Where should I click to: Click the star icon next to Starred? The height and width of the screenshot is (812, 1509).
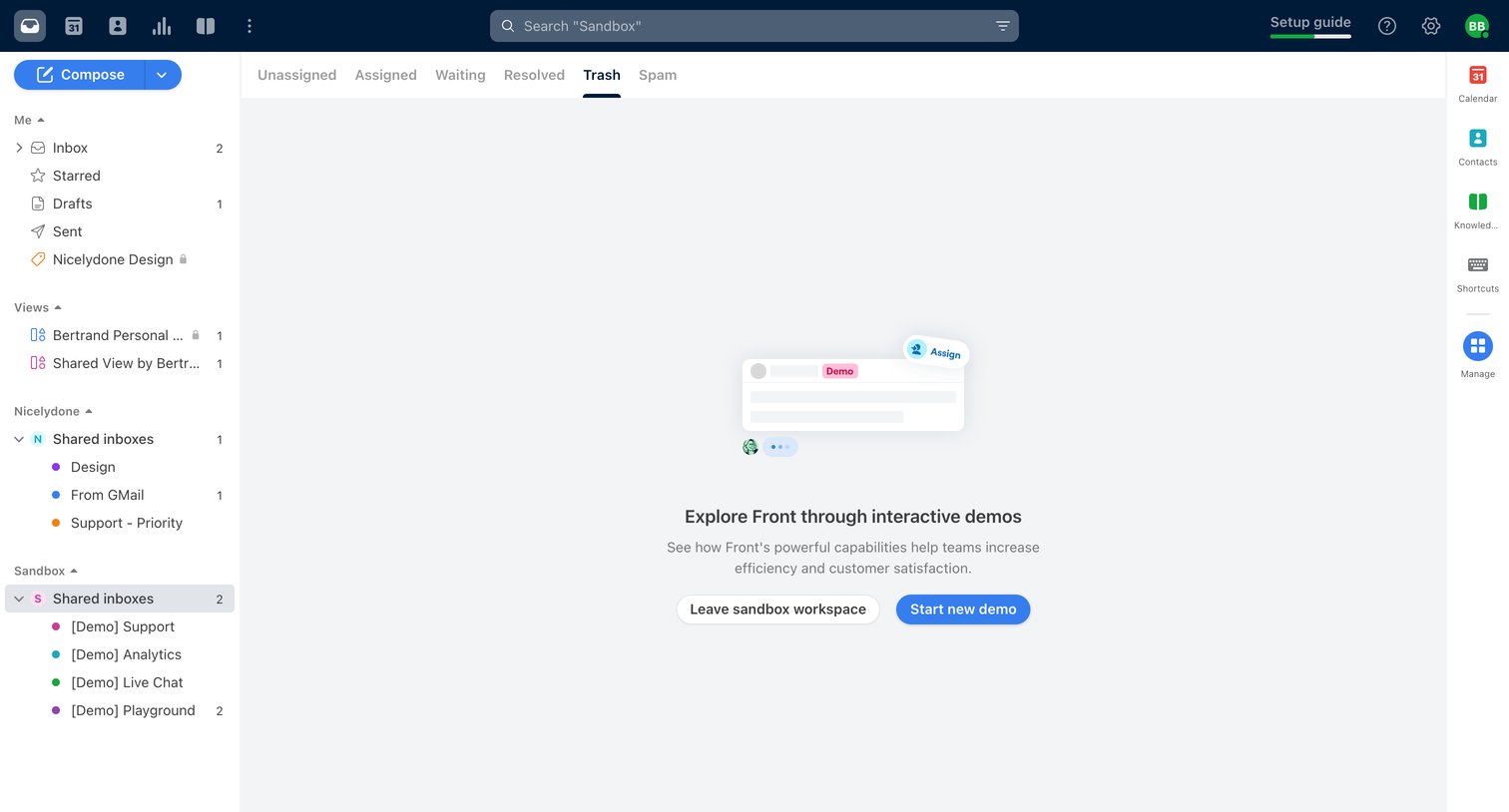click(x=38, y=176)
